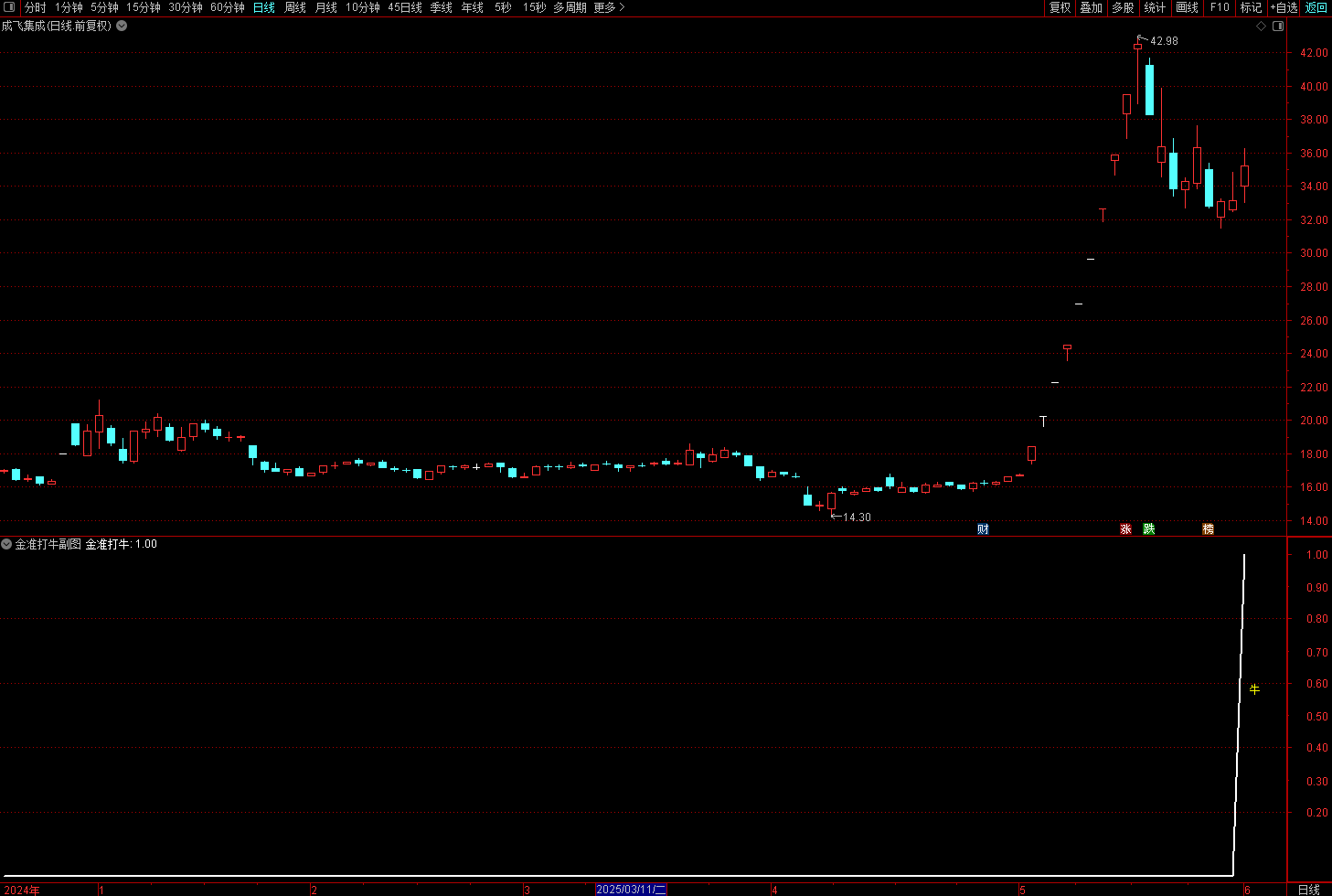Switch to 10分钟 period
The height and width of the screenshot is (896, 1332).
point(363,7)
